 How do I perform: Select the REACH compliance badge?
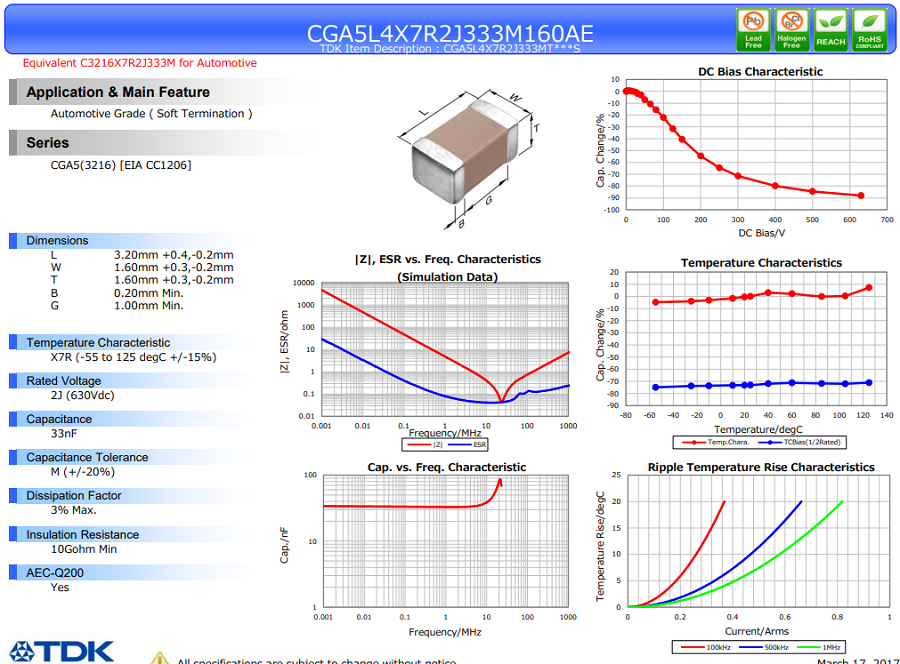[x=831, y=30]
